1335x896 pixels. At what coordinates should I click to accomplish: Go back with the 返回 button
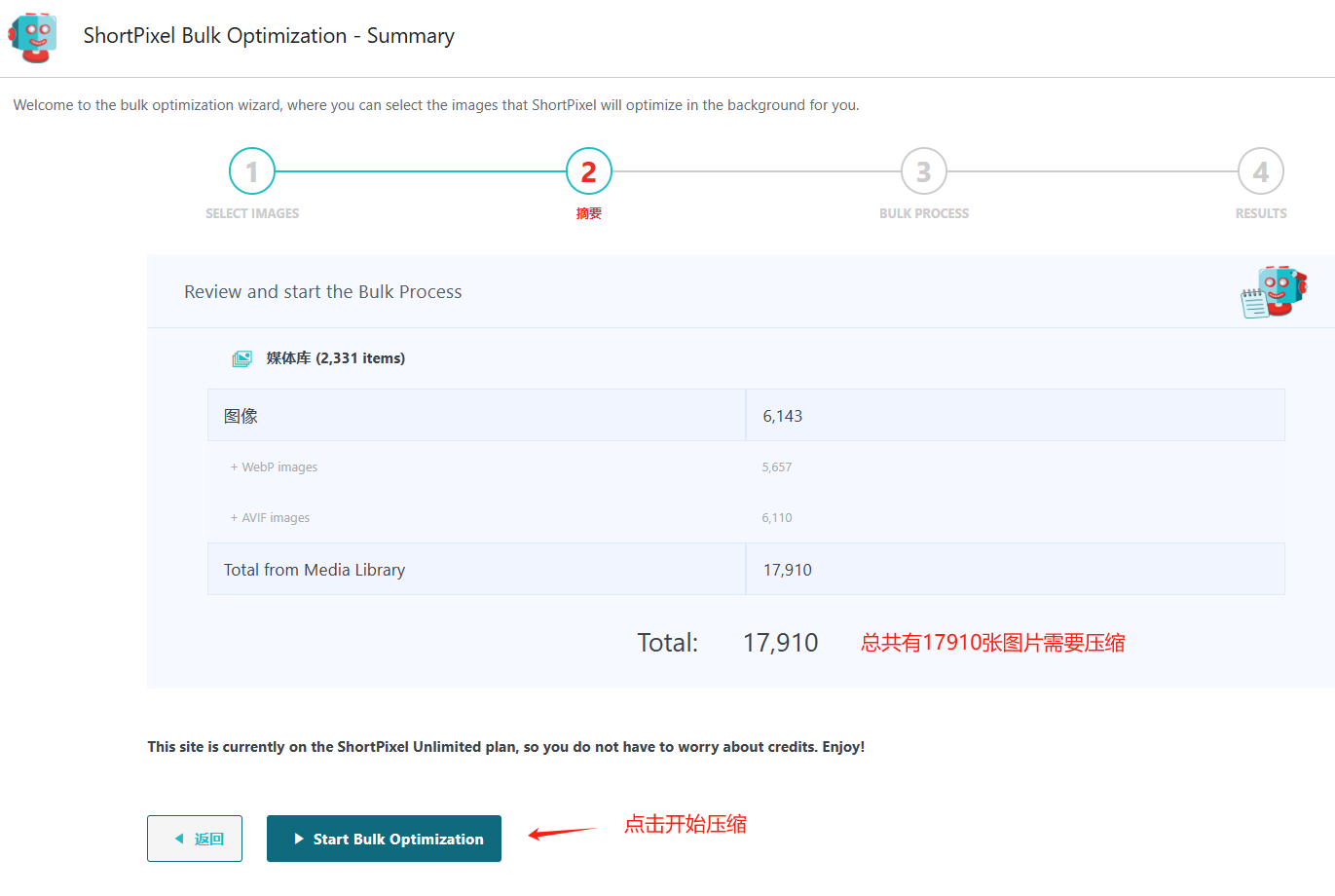click(195, 839)
